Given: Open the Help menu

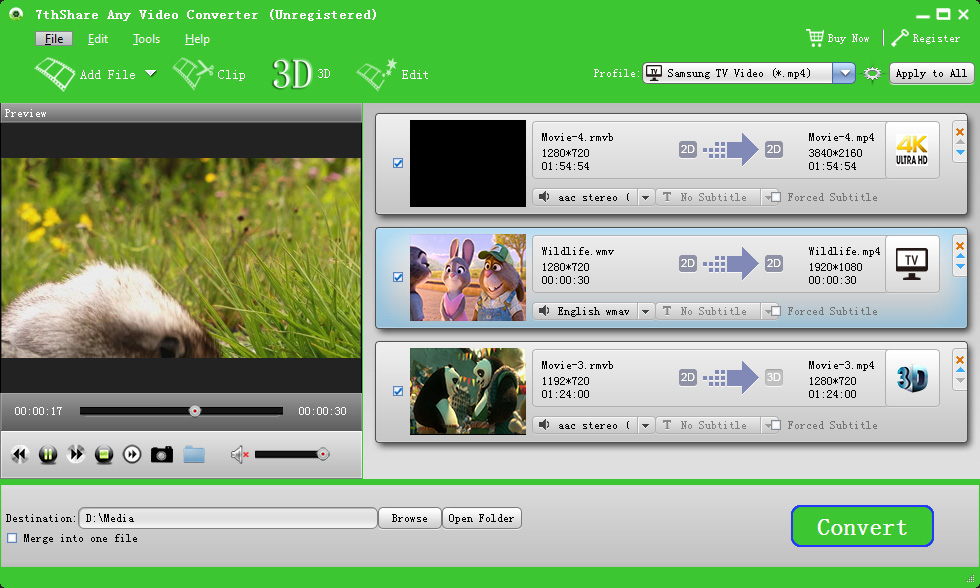Looking at the screenshot, I should [197, 39].
